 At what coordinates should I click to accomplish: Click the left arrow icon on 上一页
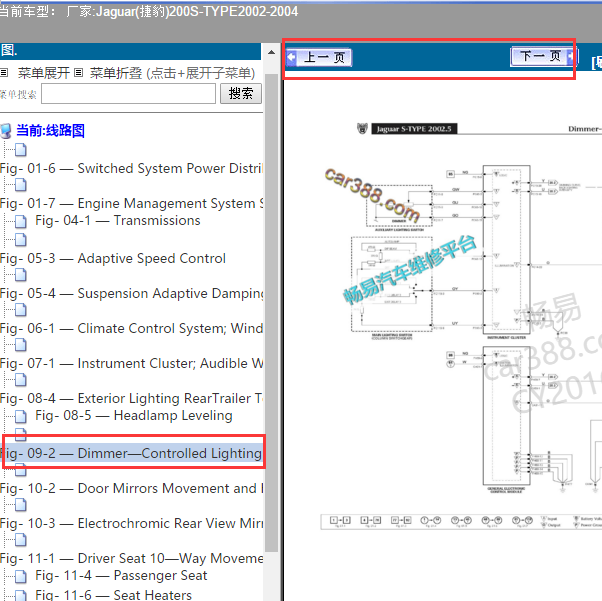[x=291, y=58]
